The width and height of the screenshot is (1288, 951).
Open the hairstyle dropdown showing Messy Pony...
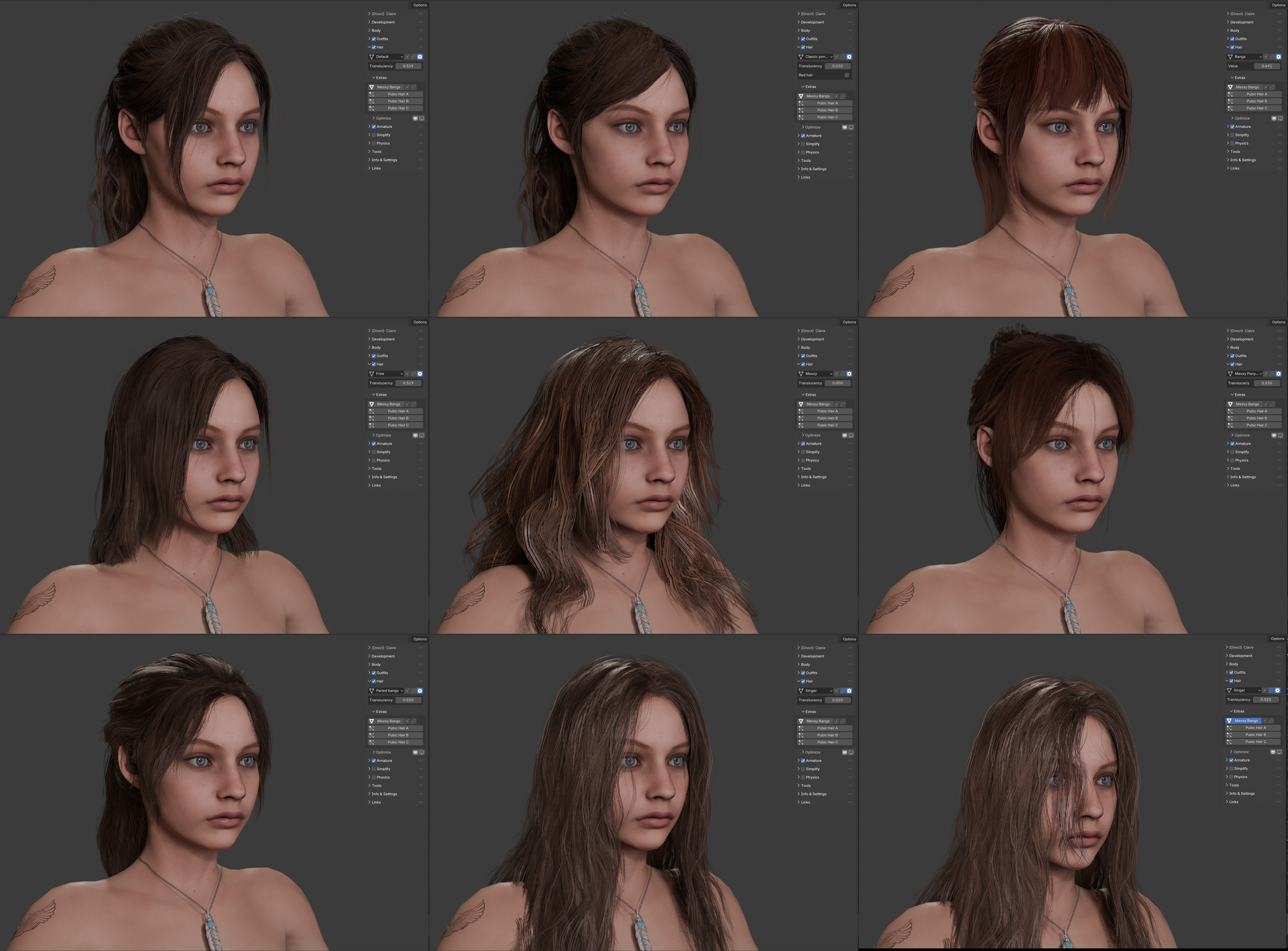tap(1245, 374)
